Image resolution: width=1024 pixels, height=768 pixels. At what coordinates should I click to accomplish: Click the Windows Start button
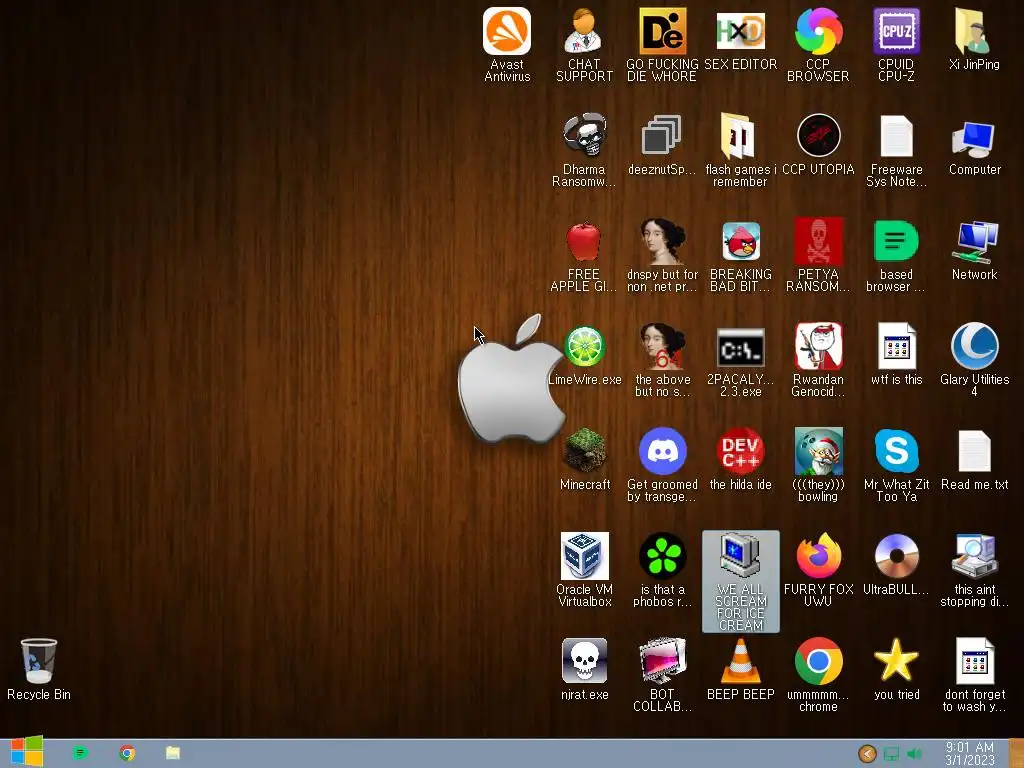(27, 752)
